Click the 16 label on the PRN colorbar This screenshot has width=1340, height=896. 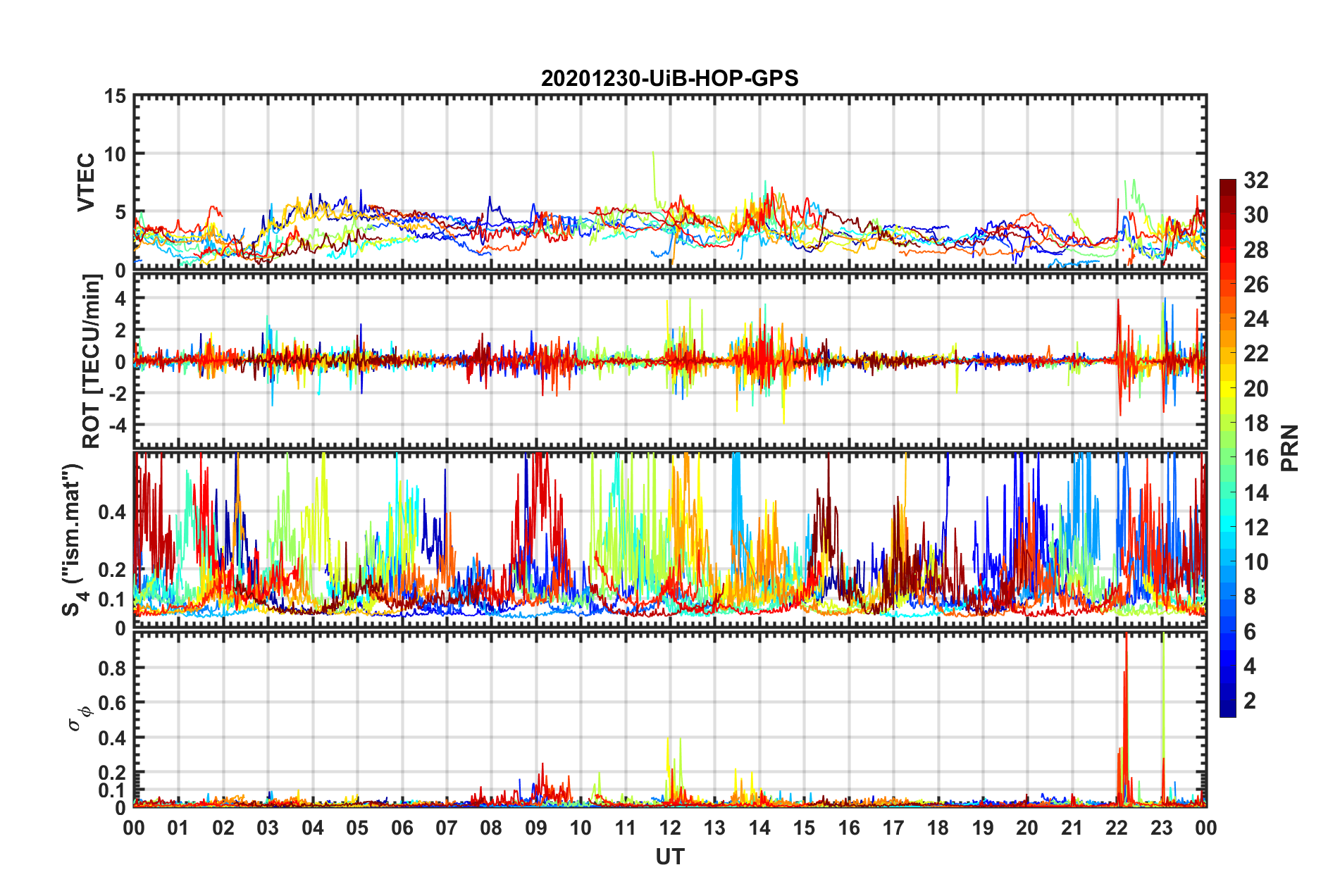tap(1255, 458)
